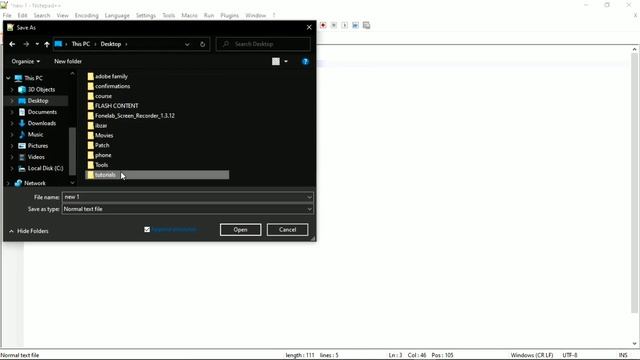Go up one folder level with up arrow
Screen dimensions: 640x360
coord(47,44)
